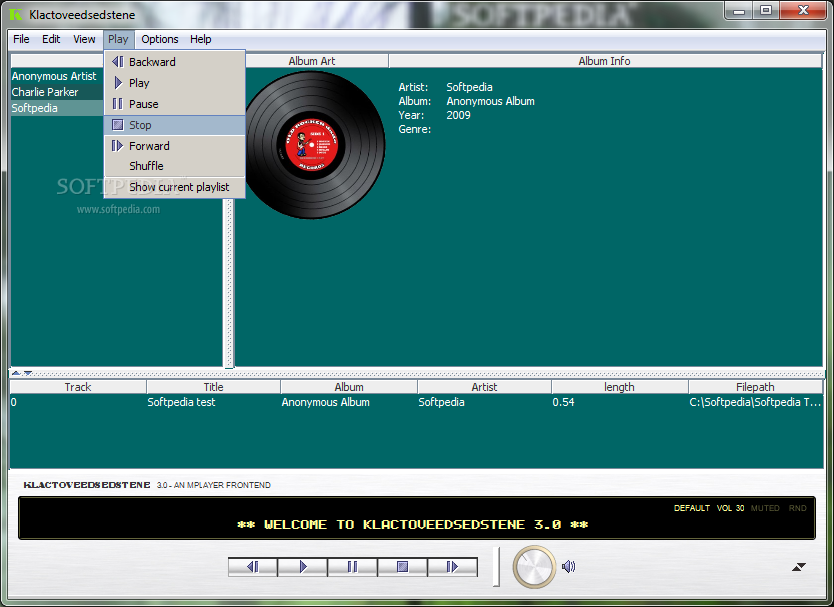Viewport: 834px width, 607px height.
Task: Select Charlie Parker in artist list
Action: click(57, 92)
